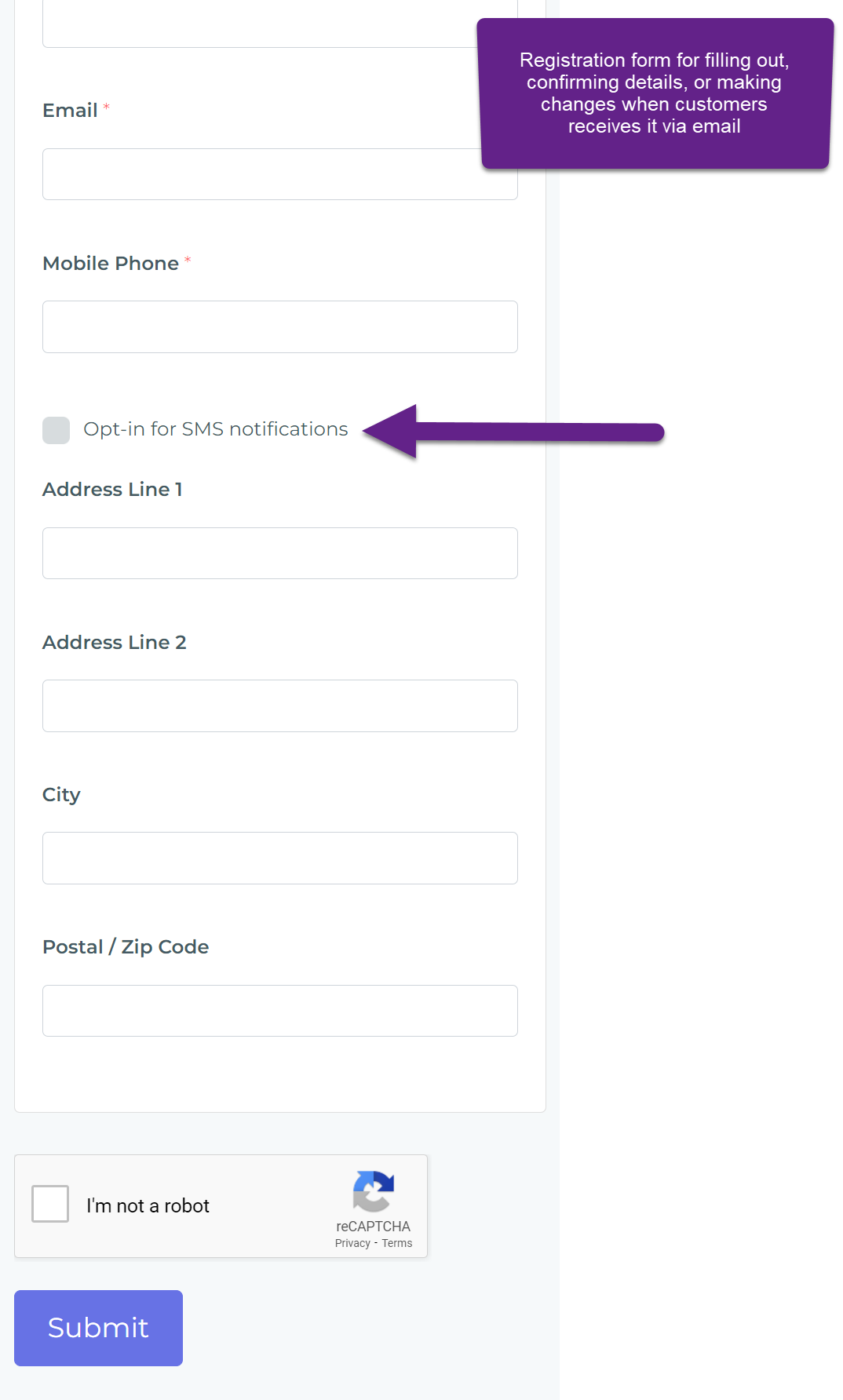843x1400 pixels.
Task: Open the reCAPTCHA Terms link
Action: coord(397,1243)
